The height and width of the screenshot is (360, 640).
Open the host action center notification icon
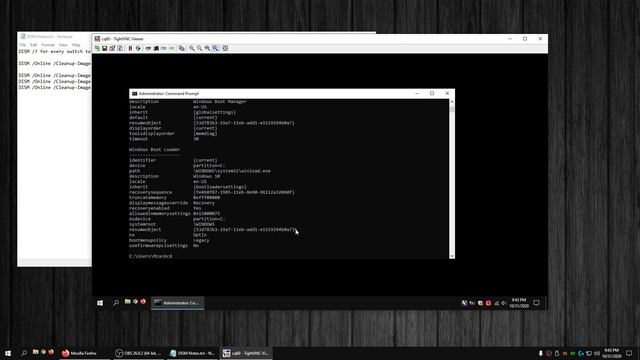coord(629,353)
